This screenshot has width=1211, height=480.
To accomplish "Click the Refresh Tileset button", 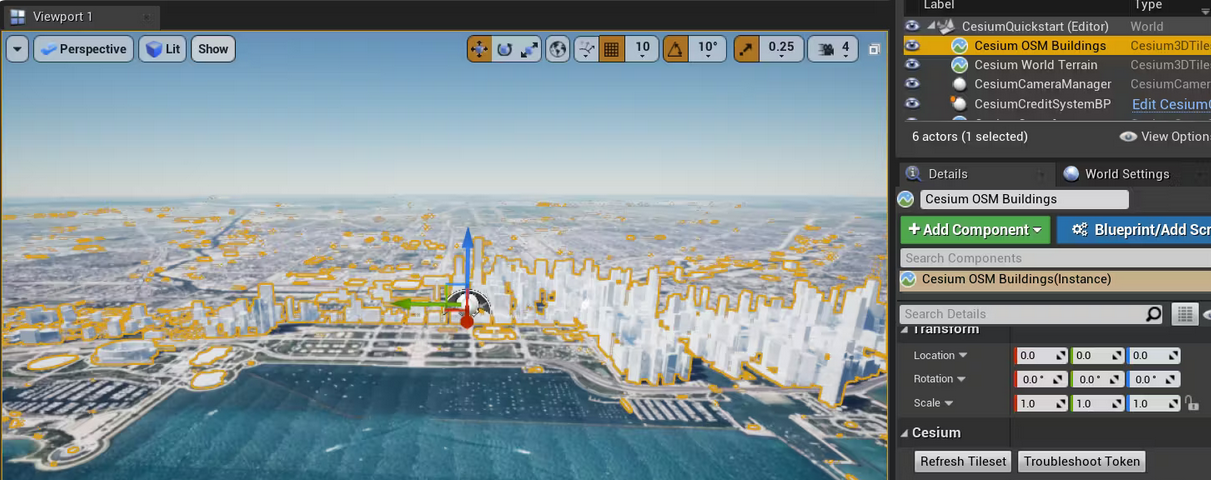I will [963, 461].
